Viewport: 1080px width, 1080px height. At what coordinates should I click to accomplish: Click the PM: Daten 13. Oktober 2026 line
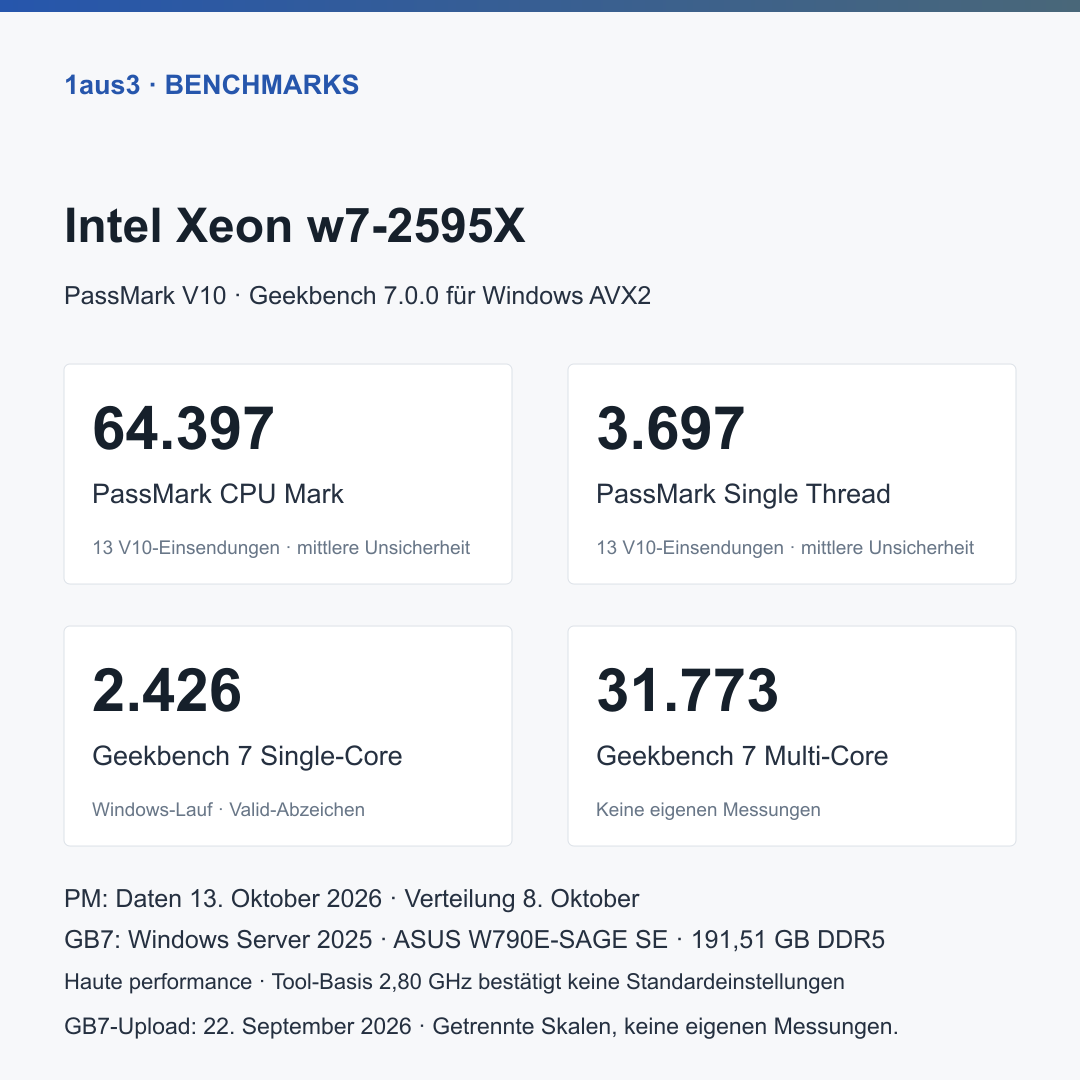pos(351,899)
